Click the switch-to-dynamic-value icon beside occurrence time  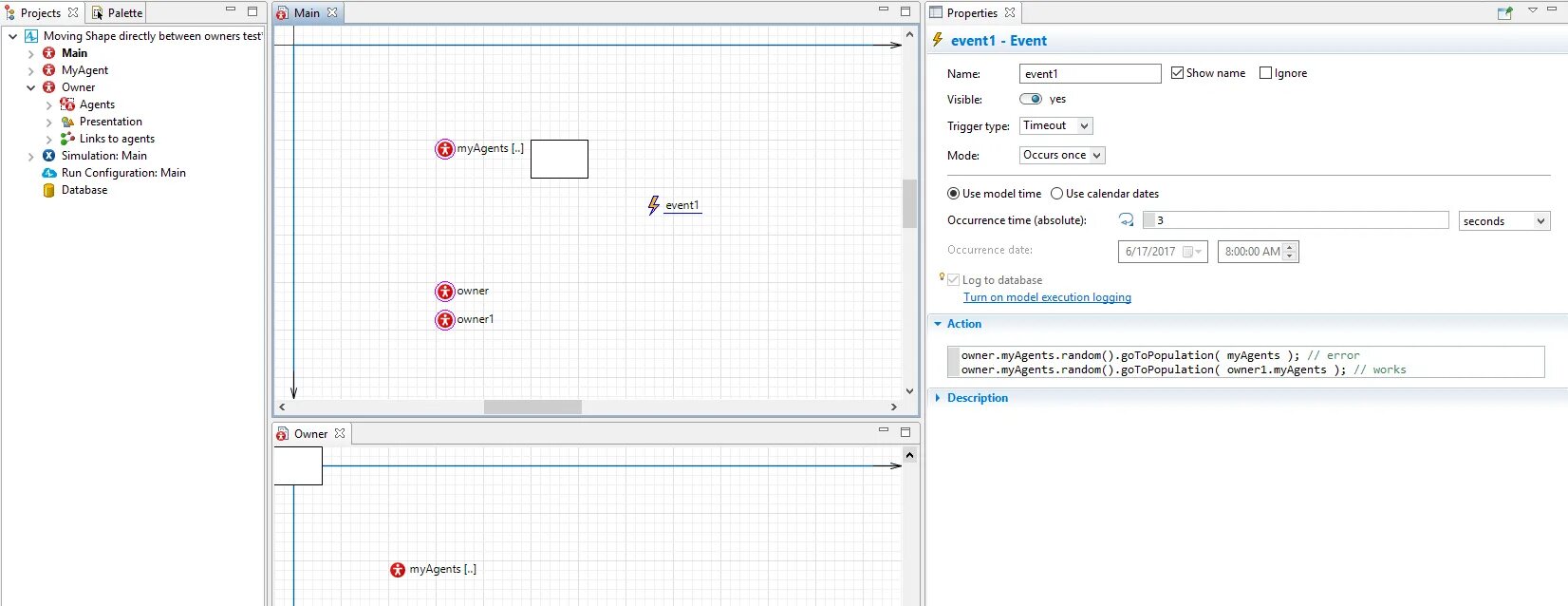tap(1127, 220)
